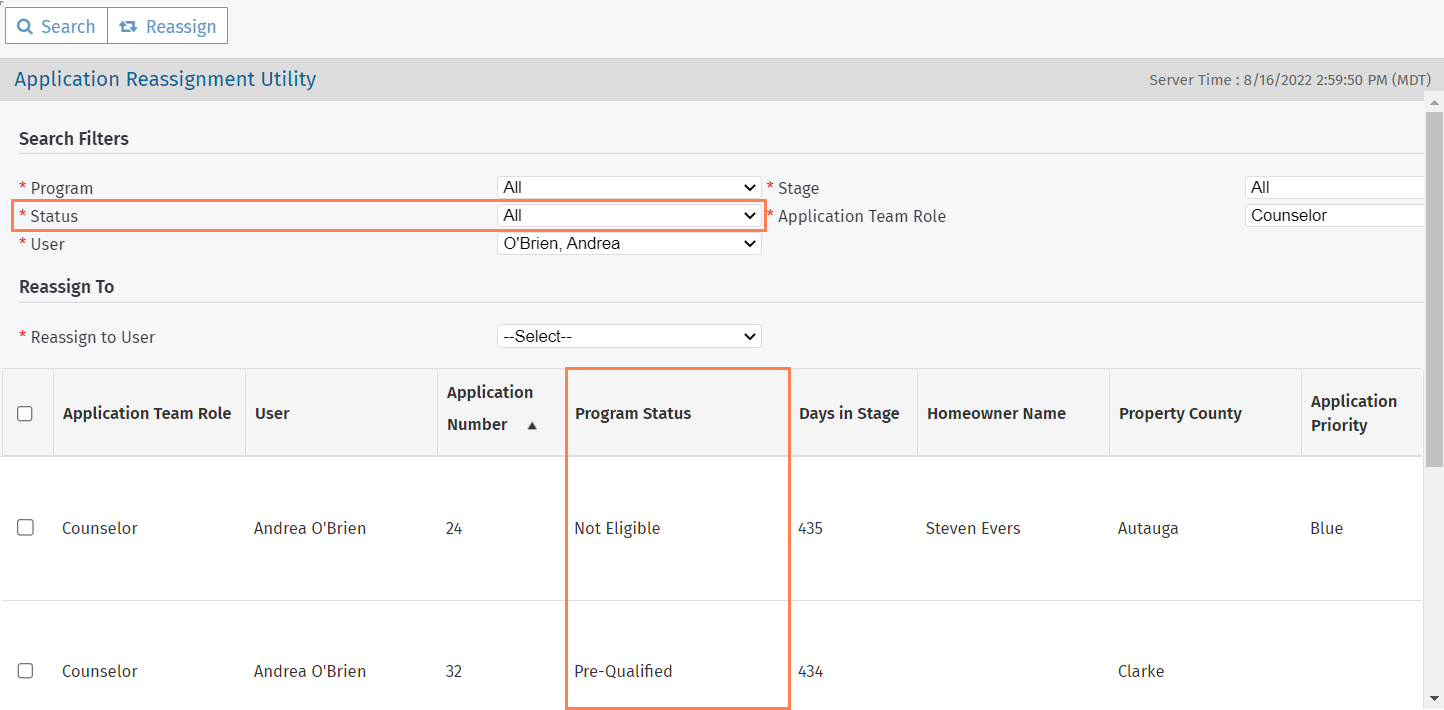The width and height of the screenshot is (1444, 710).
Task: Sort by Days in Stage column header
Action: (x=849, y=413)
